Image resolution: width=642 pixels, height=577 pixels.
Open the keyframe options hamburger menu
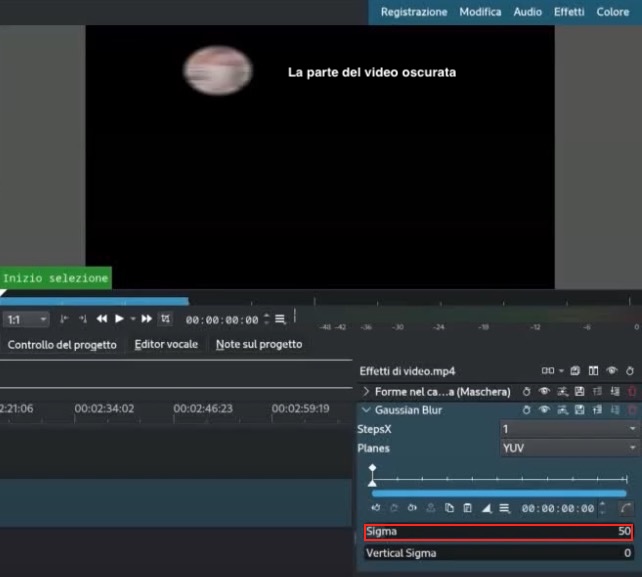[x=504, y=508]
